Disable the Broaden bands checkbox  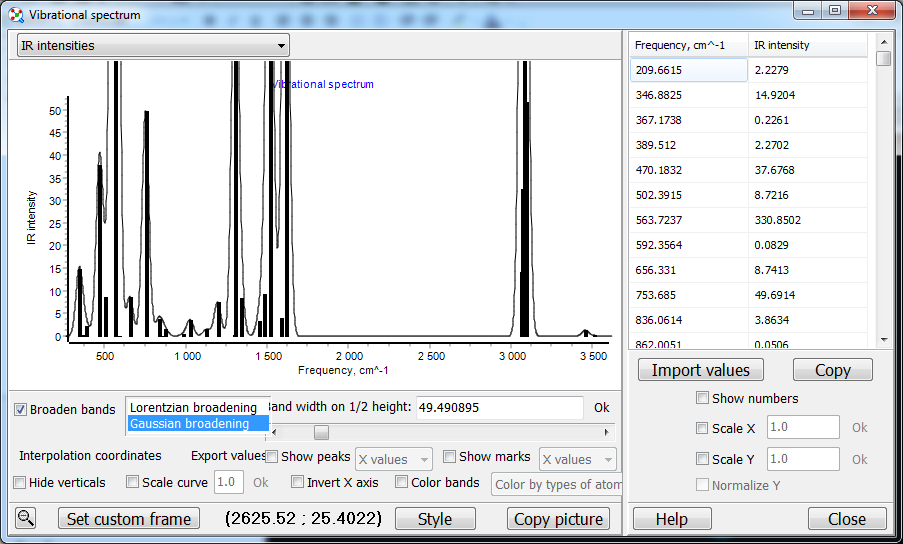21,409
